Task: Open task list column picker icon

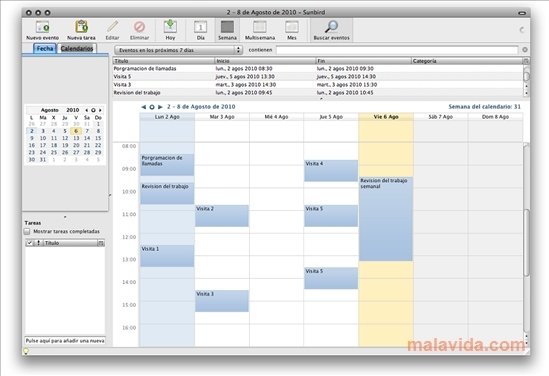Action: tap(101, 243)
